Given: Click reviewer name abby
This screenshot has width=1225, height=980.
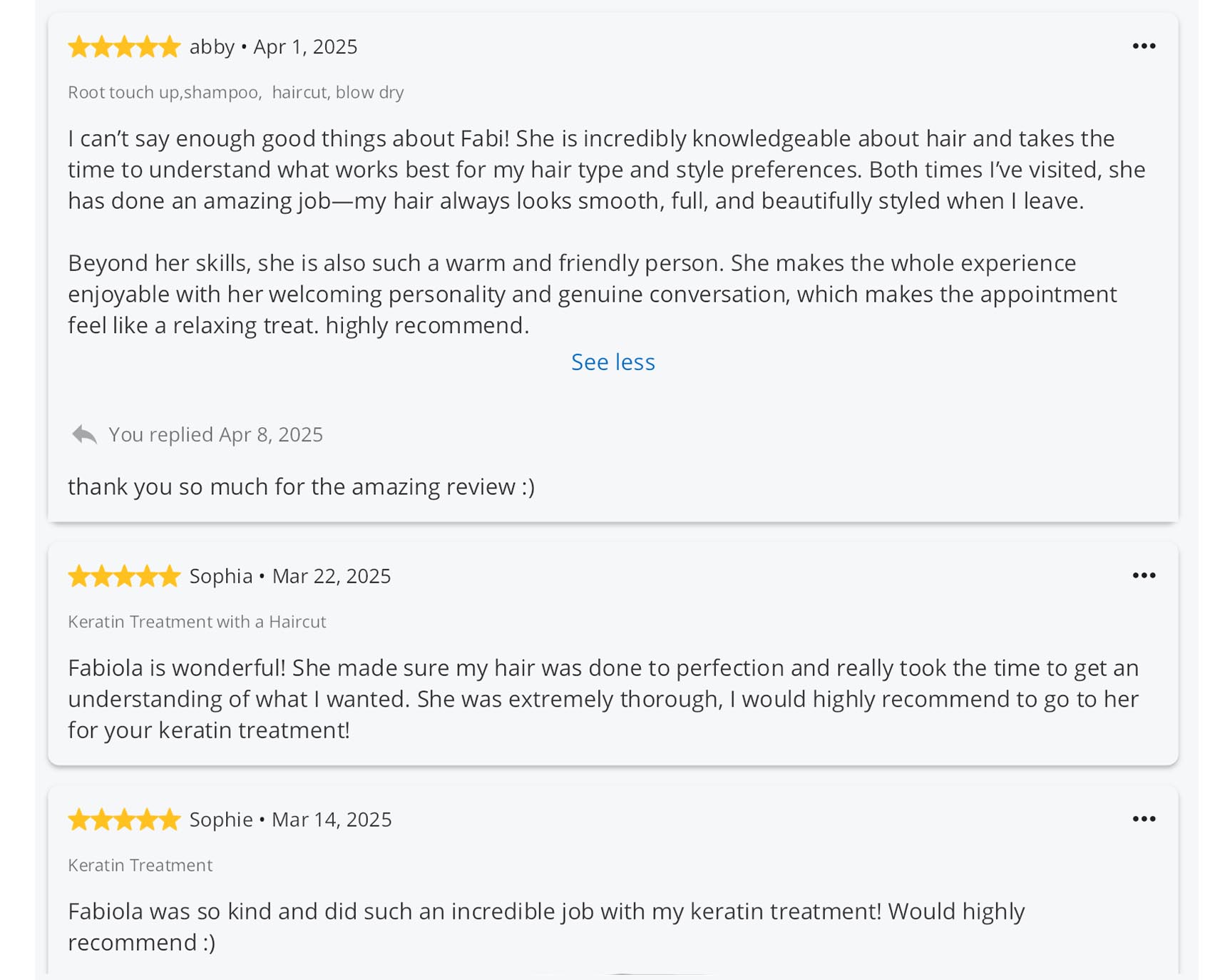Looking at the screenshot, I should [212, 47].
